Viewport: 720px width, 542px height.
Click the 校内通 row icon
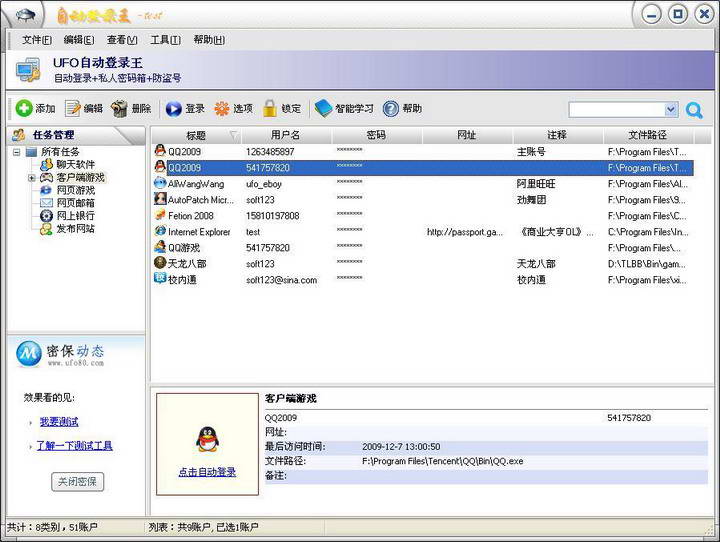tap(160, 278)
